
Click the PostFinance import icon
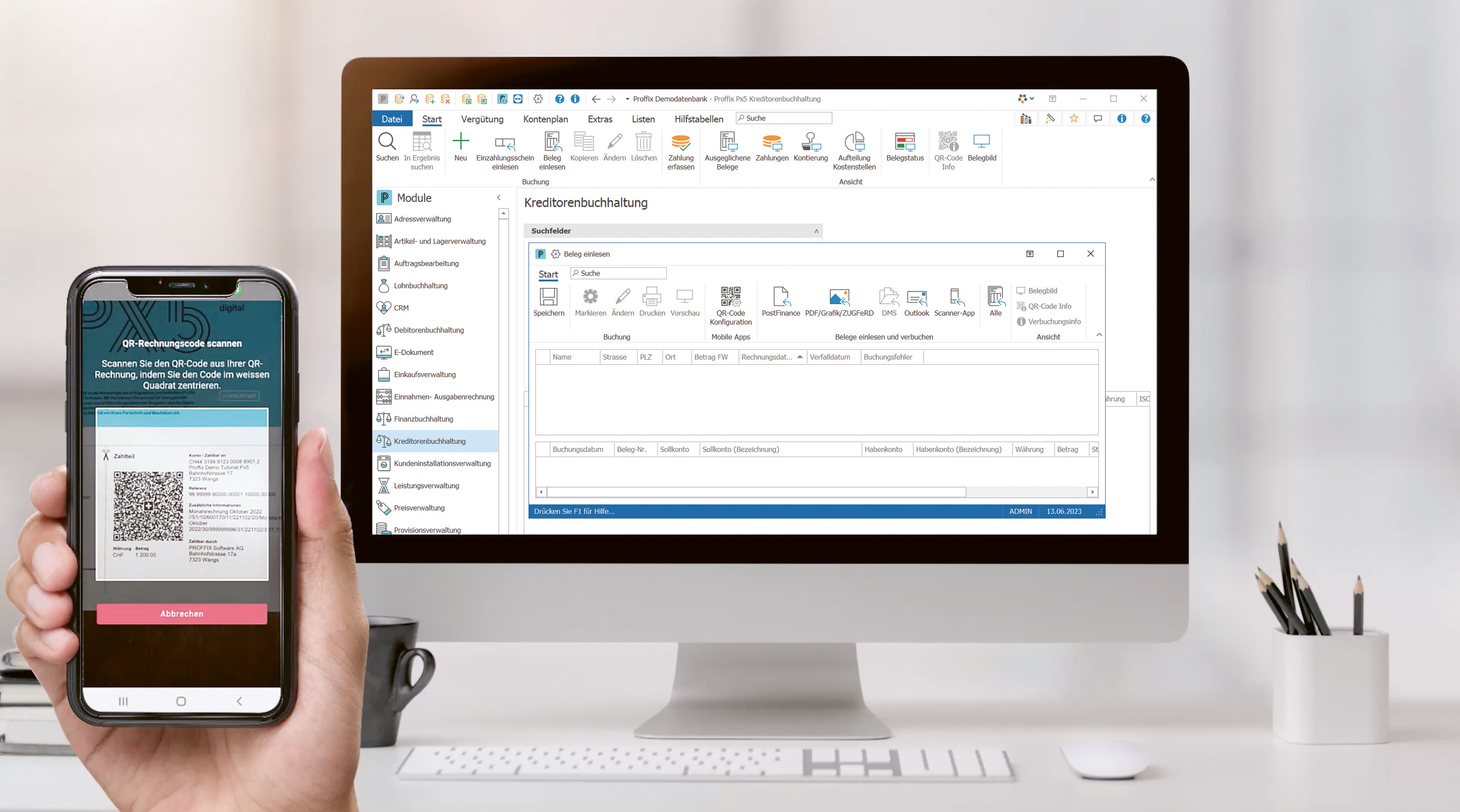[x=781, y=297]
